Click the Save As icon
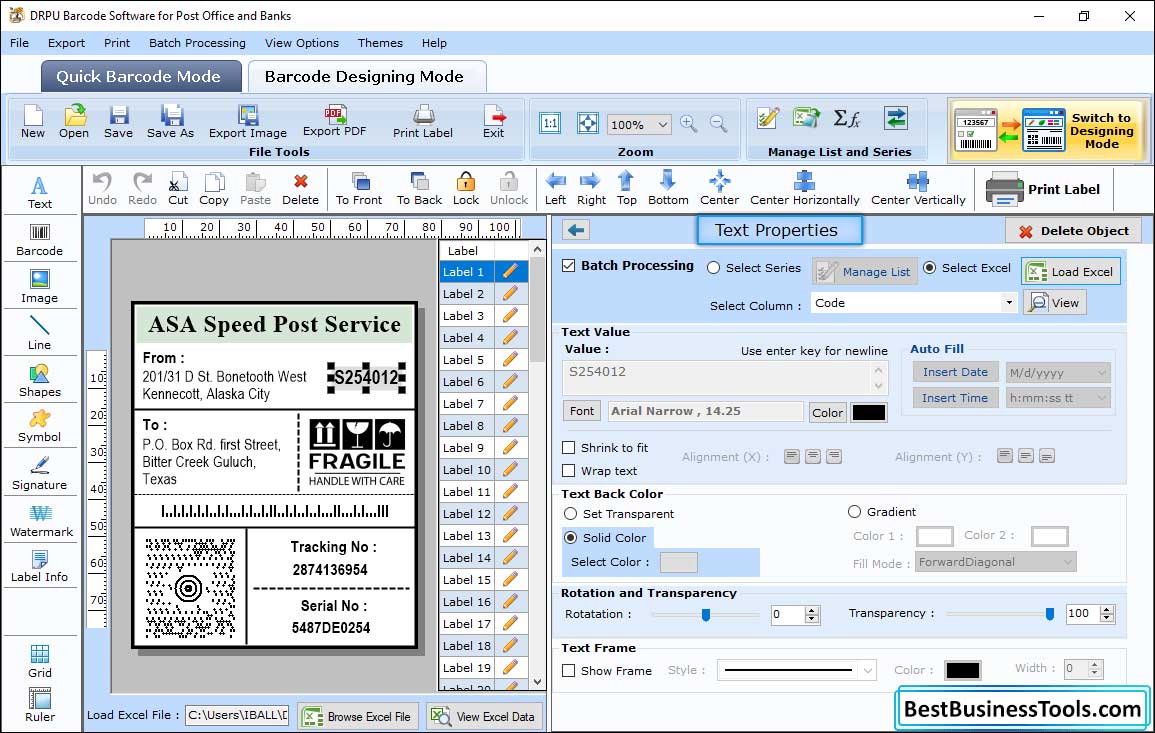The height and width of the screenshot is (733, 1155). [170, 122]
